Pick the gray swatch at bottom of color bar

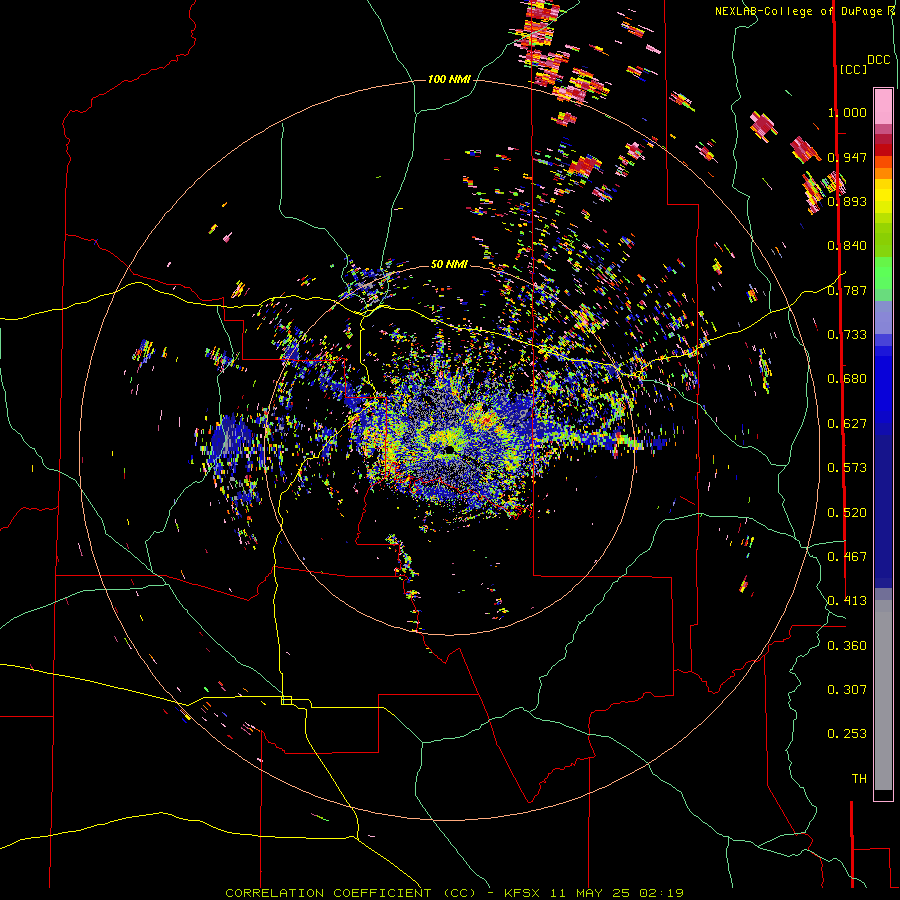tap(883, 695)
